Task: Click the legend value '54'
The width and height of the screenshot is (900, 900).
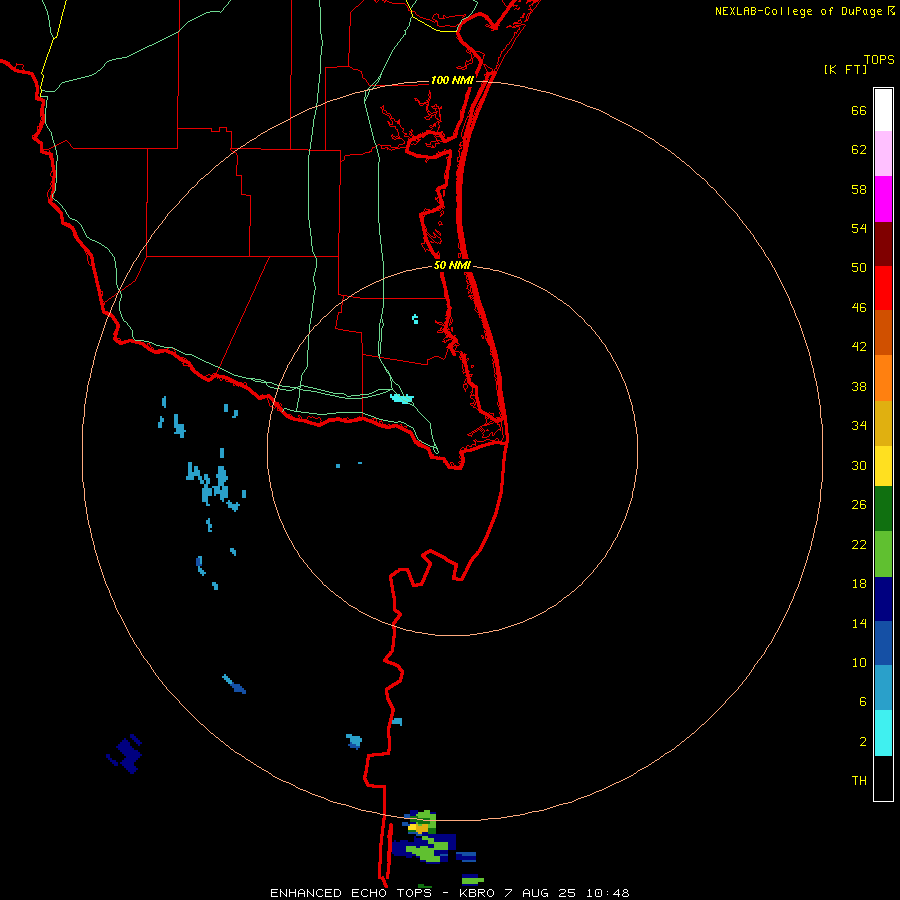Action: point(859,228)
